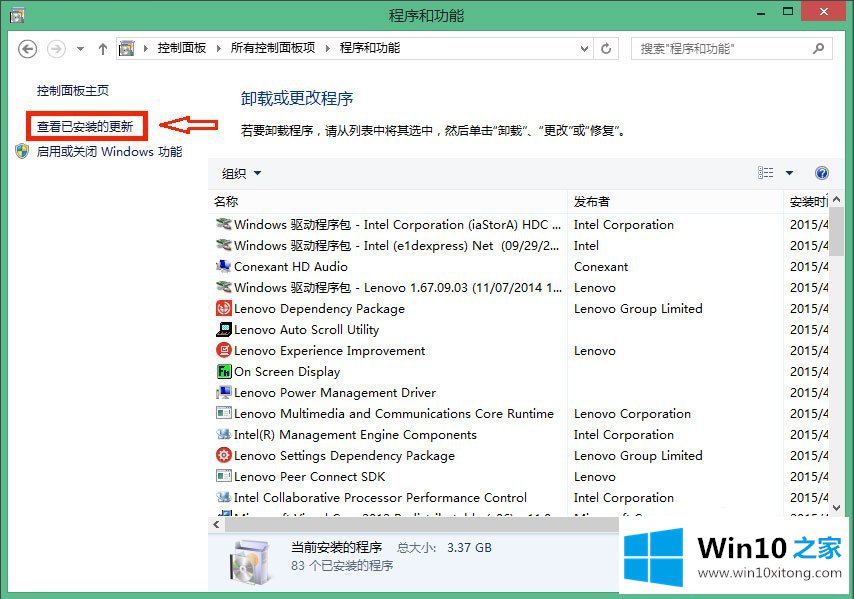Image resolution: width=854 pixels, height=599 pixels.
Task: Click the address bar control panel icon
Action: pyautogui.click(x=127, y=48)
